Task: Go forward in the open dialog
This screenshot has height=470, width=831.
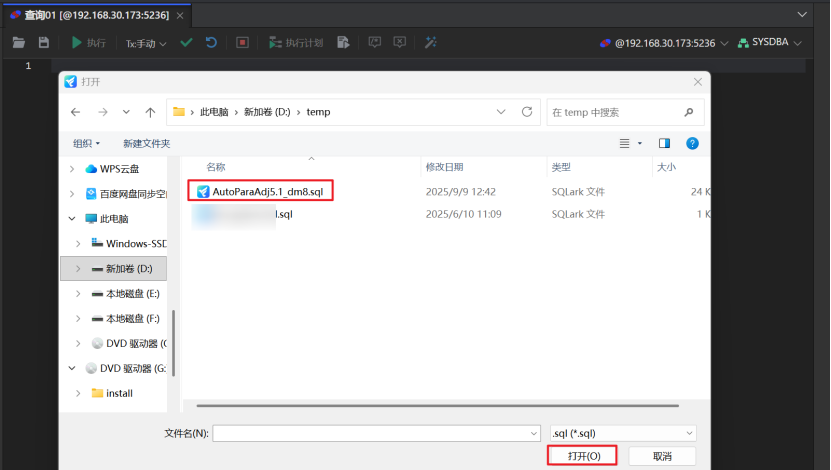Action: tap(102, 112)
